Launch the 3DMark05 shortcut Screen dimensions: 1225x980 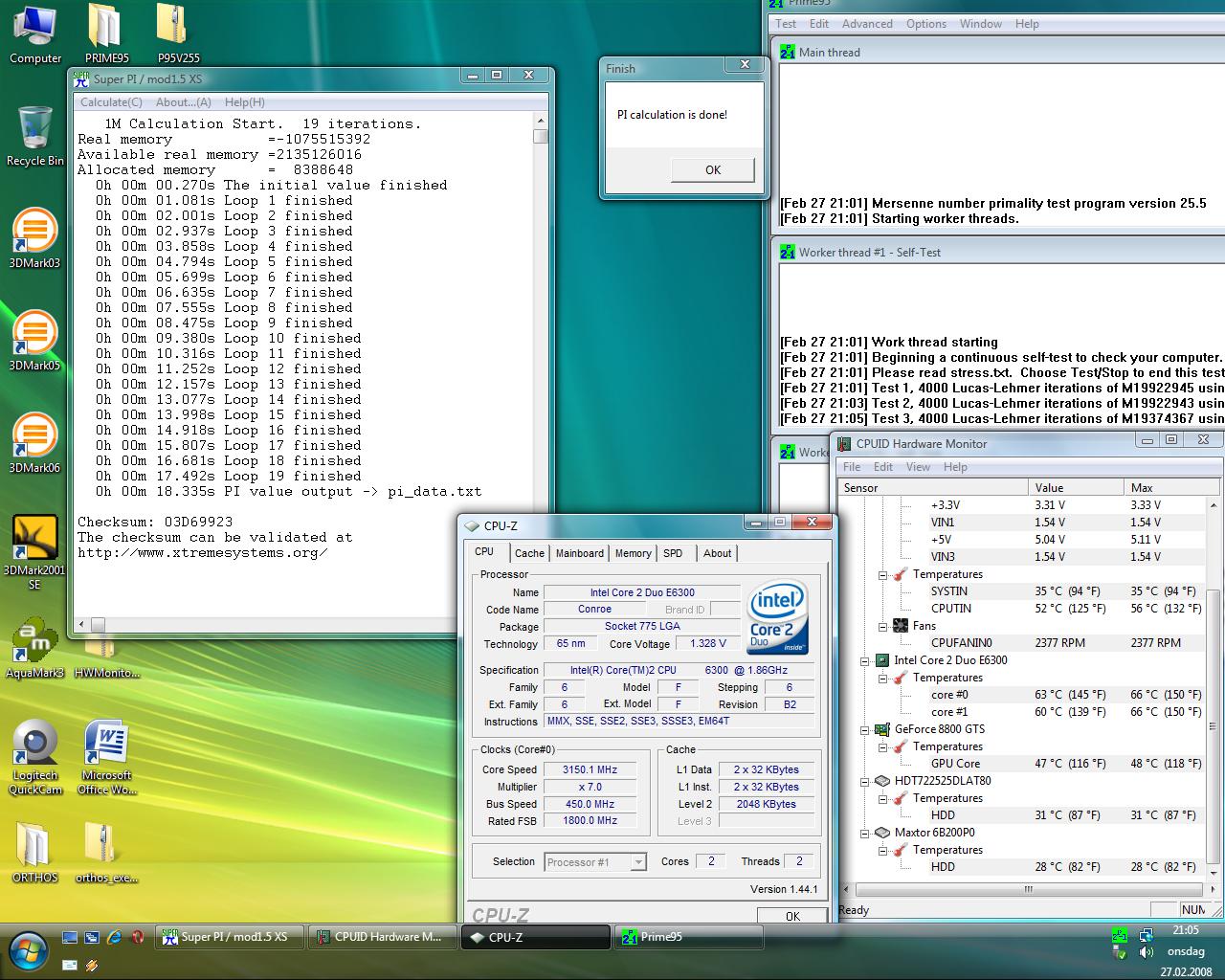34,341
